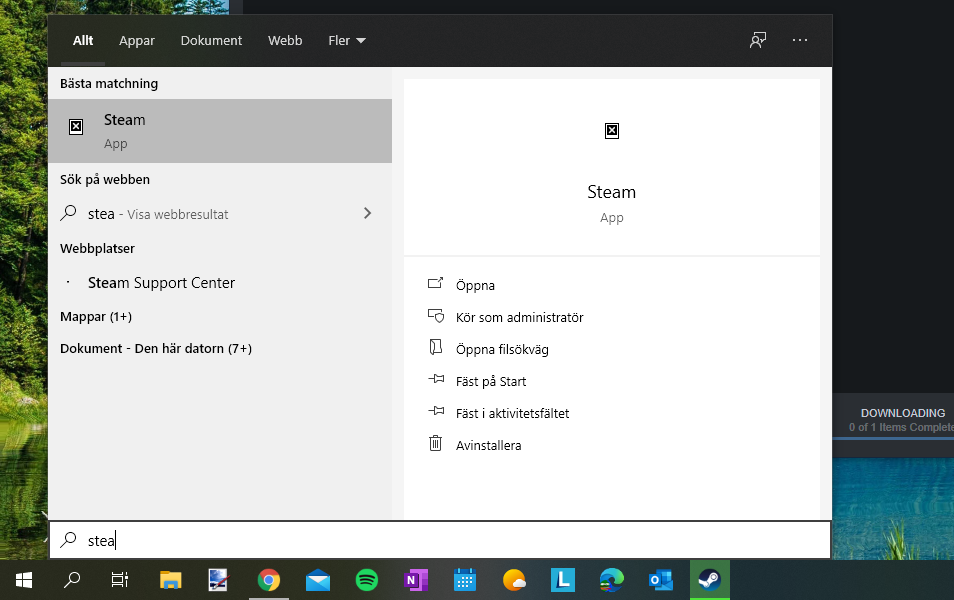Open Steam Support Center website result

point(161,283)
